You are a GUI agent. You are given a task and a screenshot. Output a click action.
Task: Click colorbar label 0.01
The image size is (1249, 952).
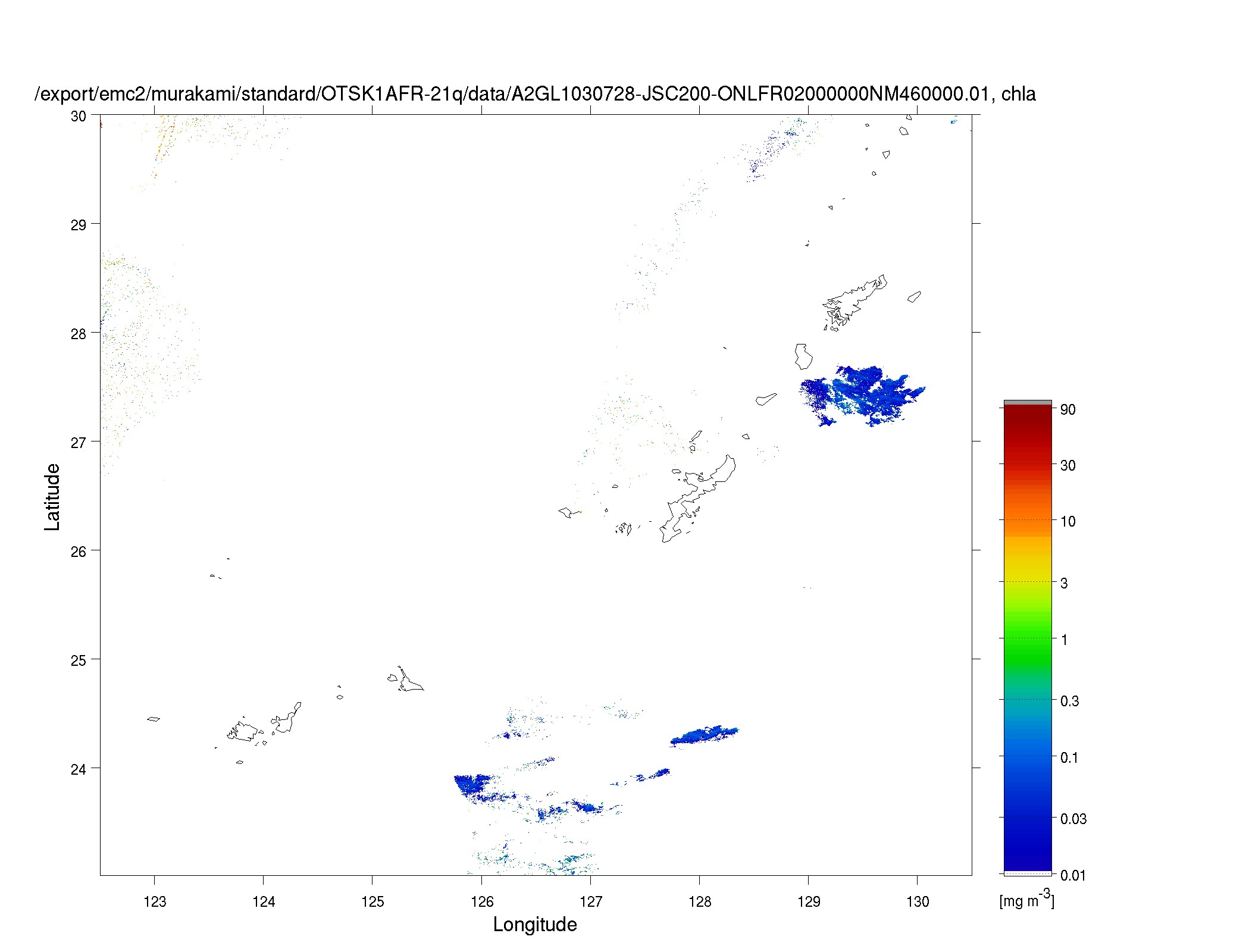tap(1073, 875)
